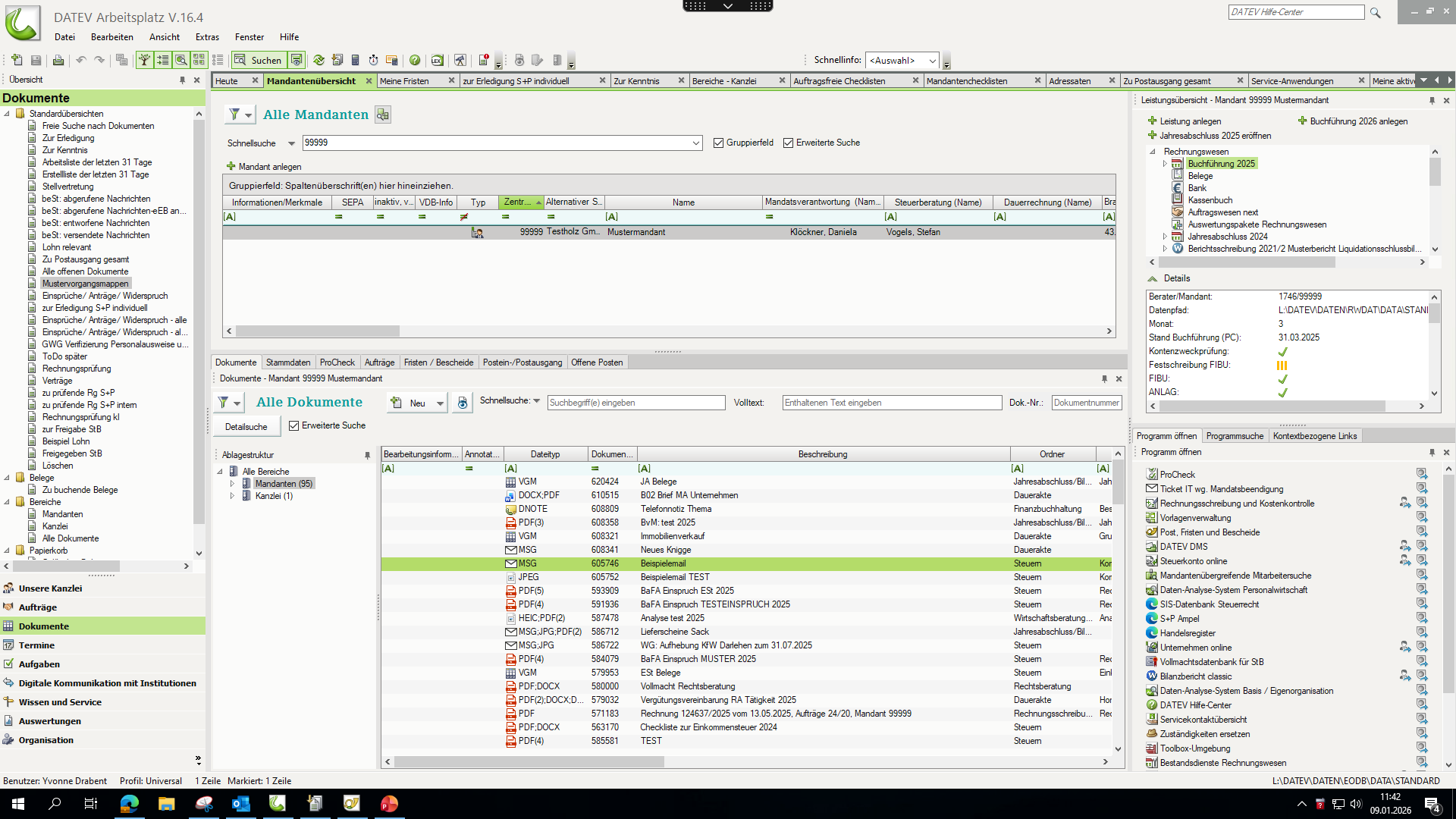
Task: Expand the Mandanten (95) tree node
Action: coord(232,484)
